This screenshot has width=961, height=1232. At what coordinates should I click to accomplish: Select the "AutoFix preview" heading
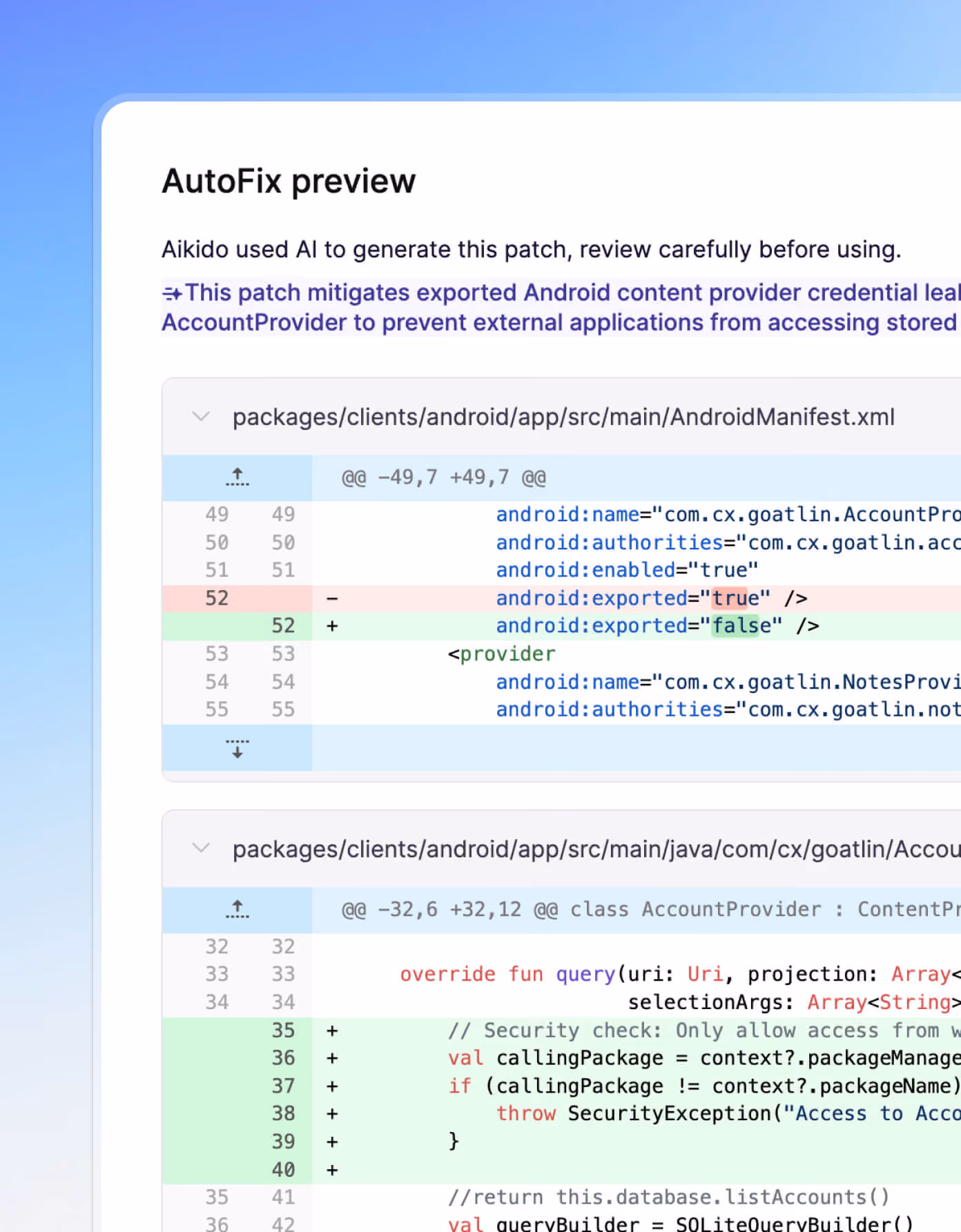[x=289, y=182]
